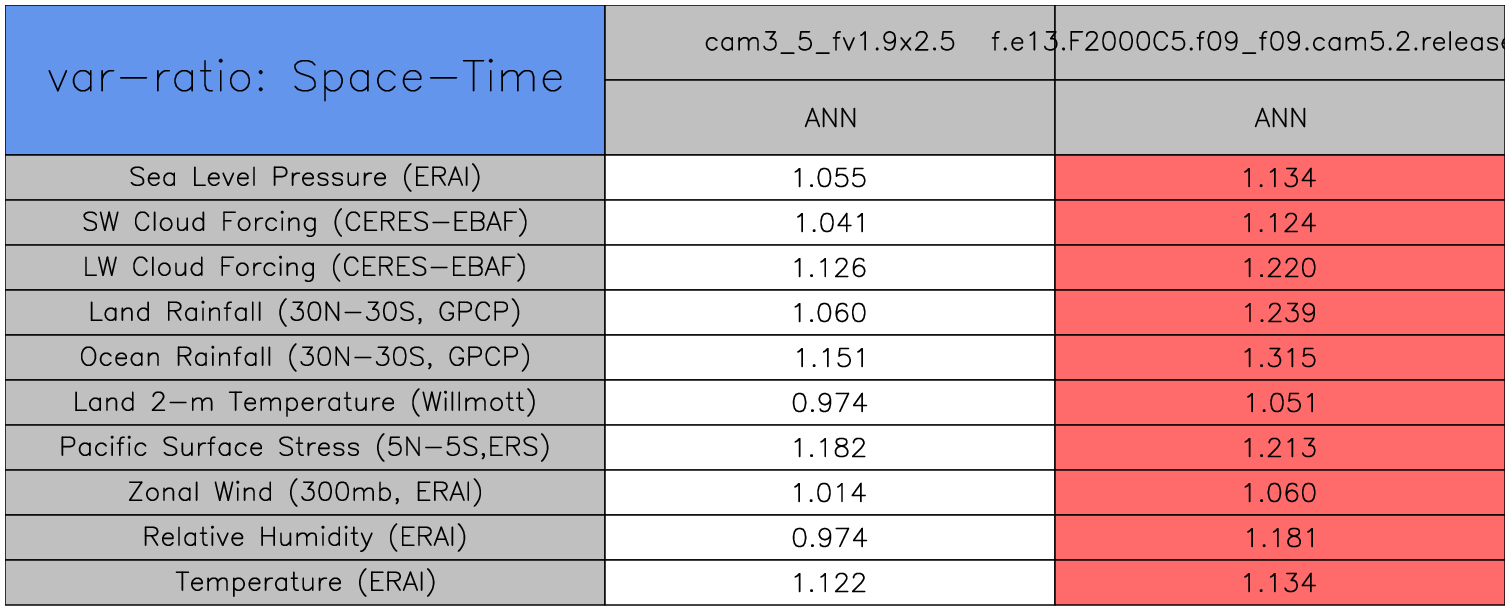Click the ANN header under cam3_5_fv1.9x2.5
The height and width of the screenshot is (611, 1510).
tap(830, 118)
